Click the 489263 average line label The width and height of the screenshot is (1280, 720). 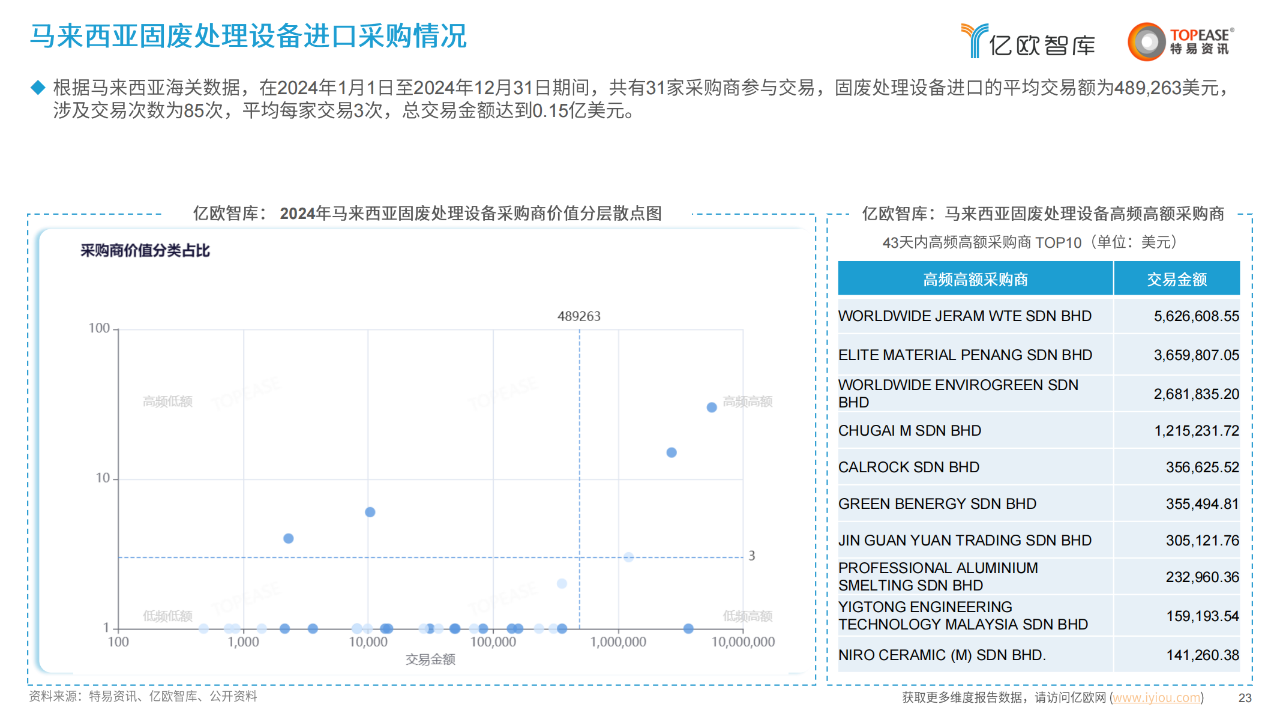(x=579, y=316)
